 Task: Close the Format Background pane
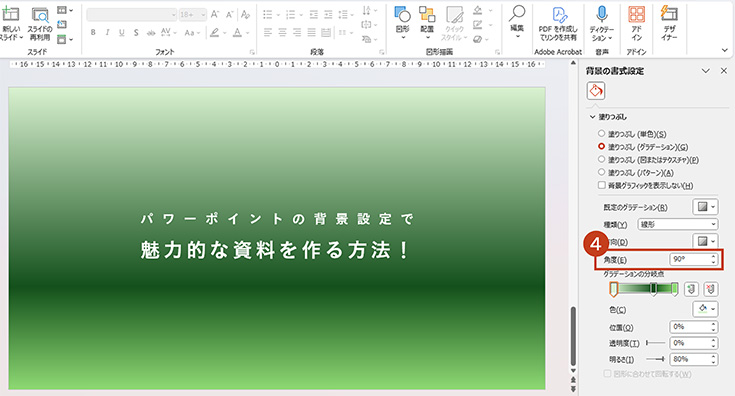pyautogui.click(x=724, y=71)
